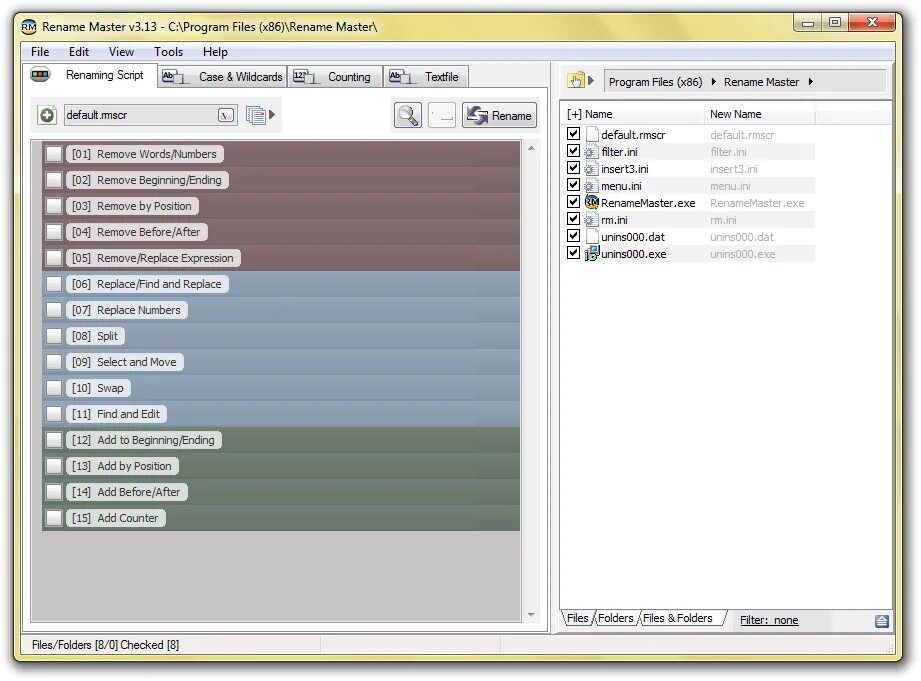Select the insert3.ini file name

tap(624, 169)
